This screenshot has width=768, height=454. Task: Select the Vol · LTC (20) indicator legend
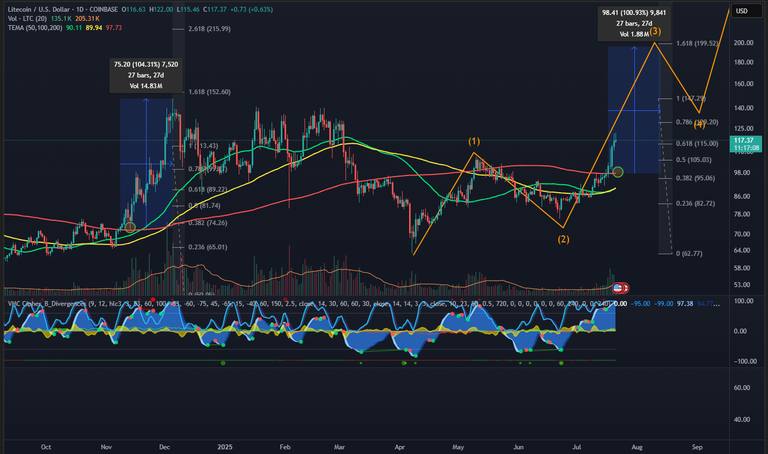click(x=27, y=19)
